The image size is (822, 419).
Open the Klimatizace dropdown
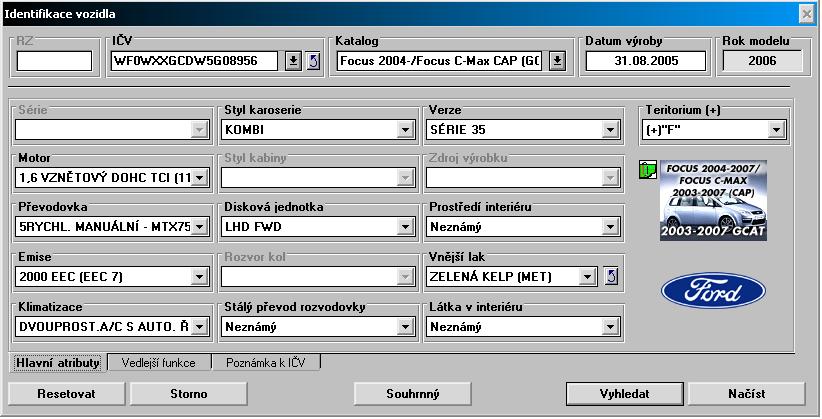pyautogui.click(x=199, y=325)
